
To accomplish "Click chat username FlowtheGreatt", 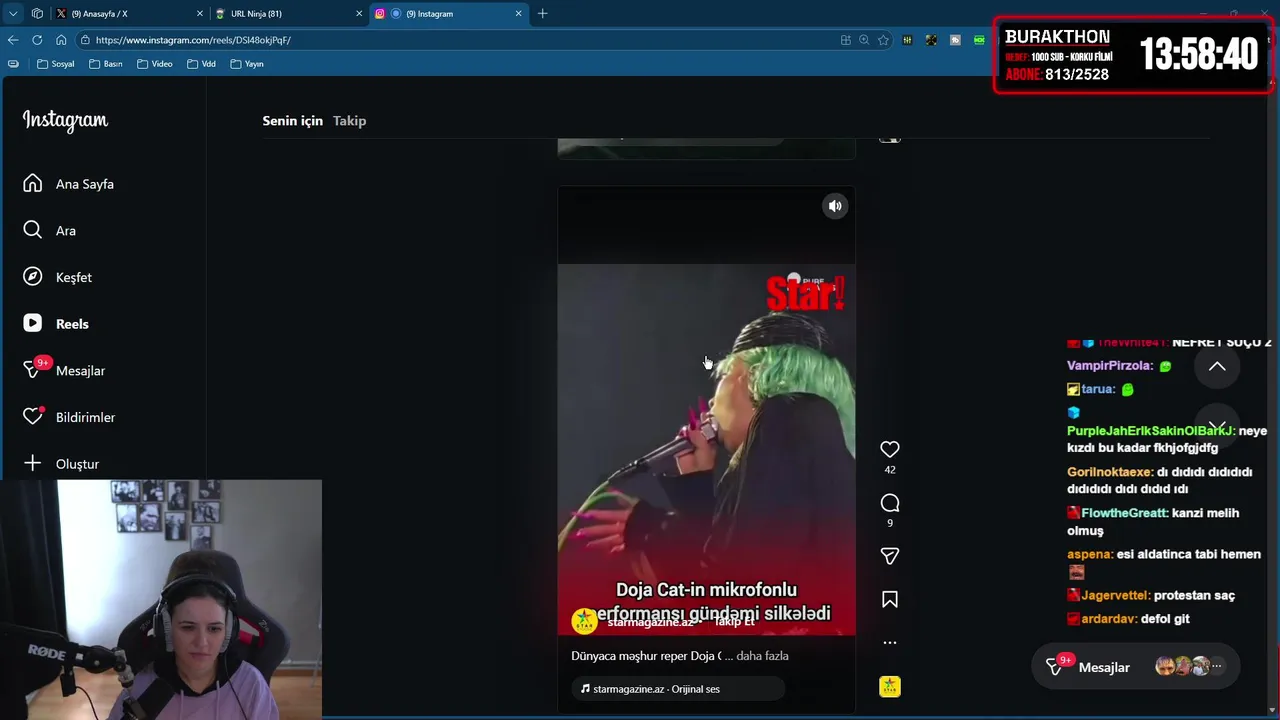I will (1124, 513).
